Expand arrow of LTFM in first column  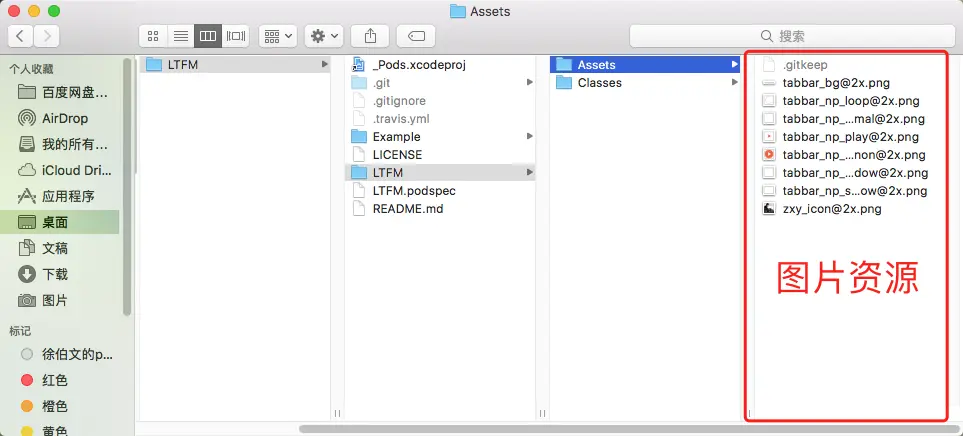pos(324,64)
